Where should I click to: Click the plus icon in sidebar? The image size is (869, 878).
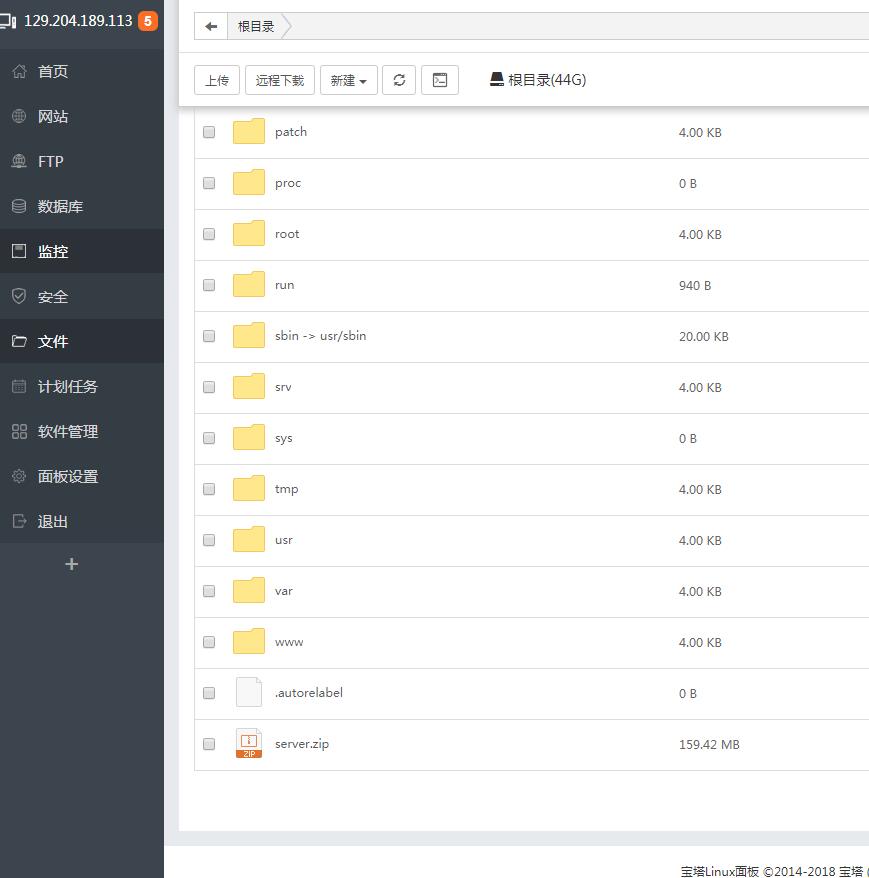pyautogui.click(x=71, y=564)
